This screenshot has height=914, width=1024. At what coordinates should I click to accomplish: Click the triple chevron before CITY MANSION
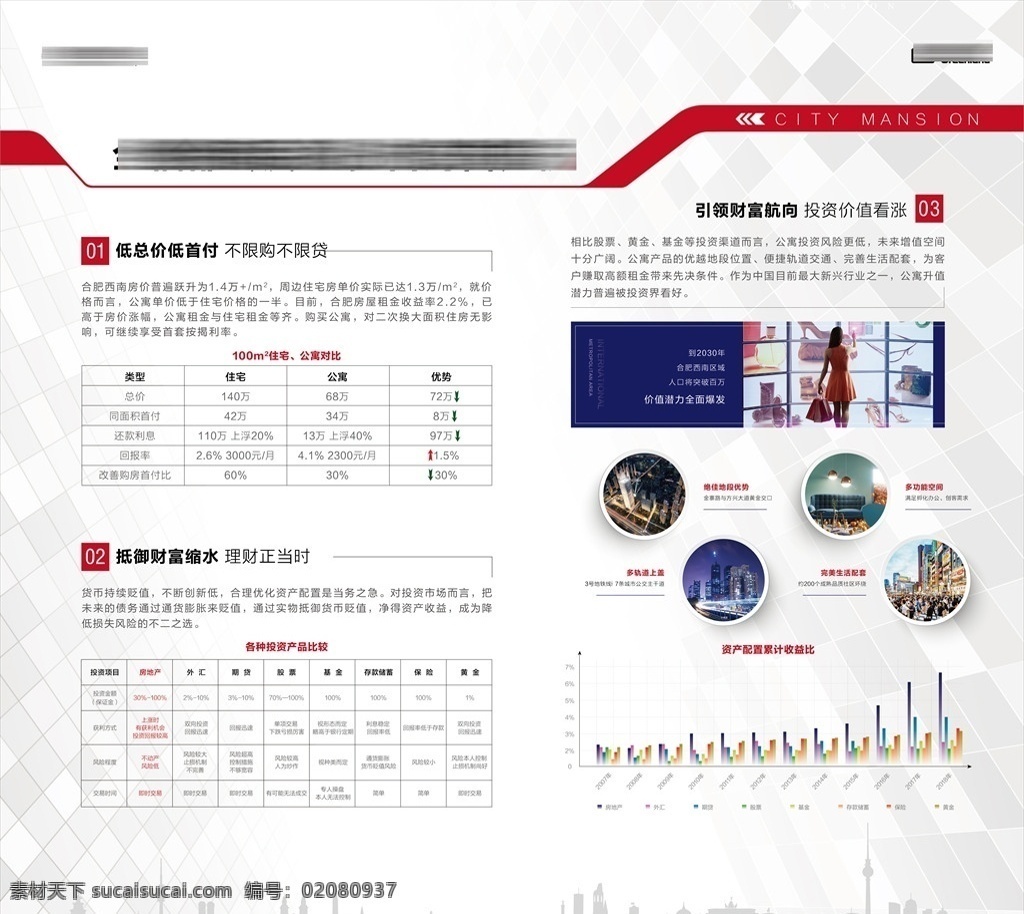750,119
